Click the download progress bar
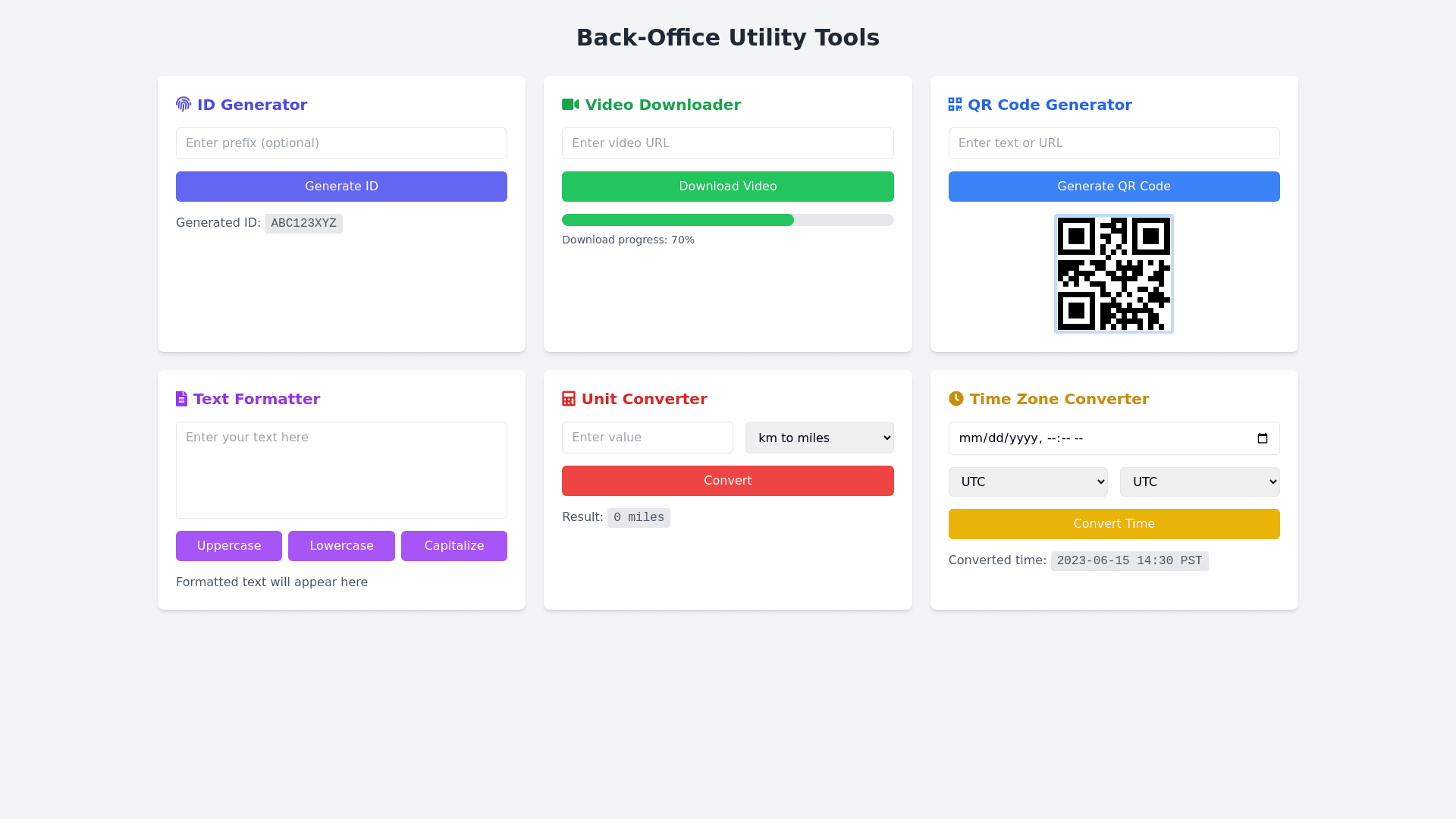Image resolution: width=1456 pixels, height=819 pixels. (x=727, y=220)
